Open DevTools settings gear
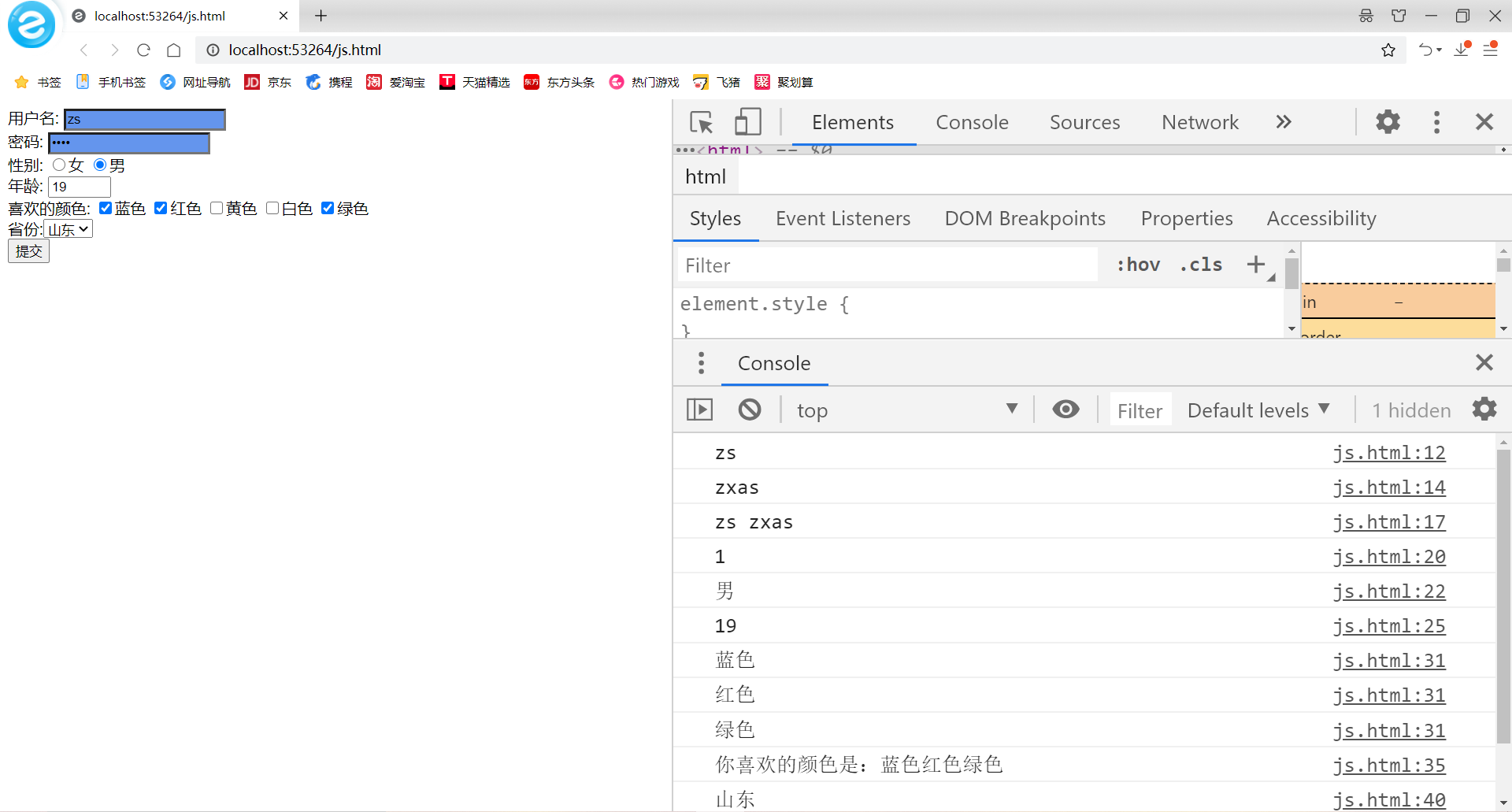Screen dimensions: 1512x812 (x=1388, y=121)
